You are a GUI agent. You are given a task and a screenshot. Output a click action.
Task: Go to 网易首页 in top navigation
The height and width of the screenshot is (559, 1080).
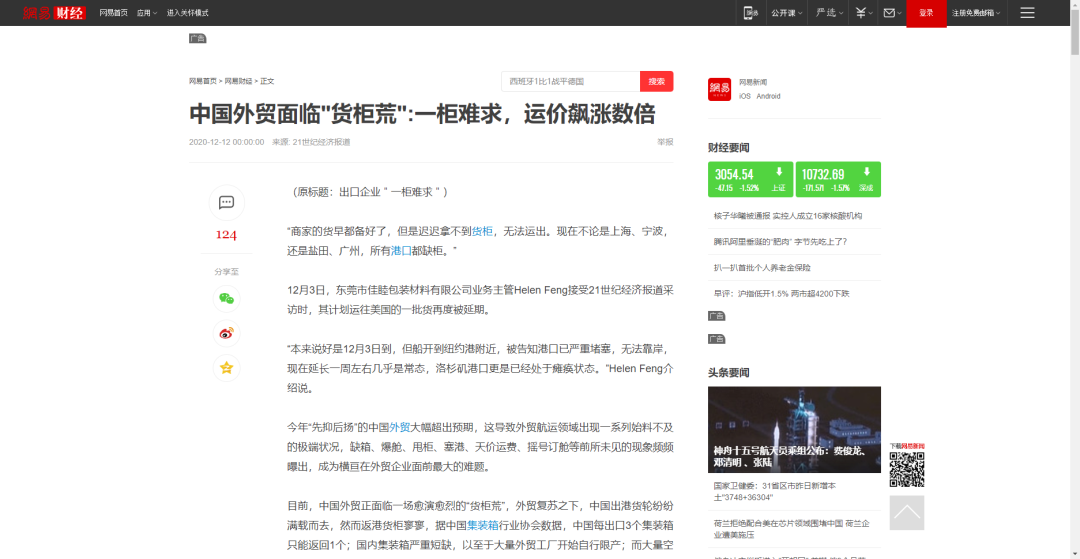tap(113, 13)
